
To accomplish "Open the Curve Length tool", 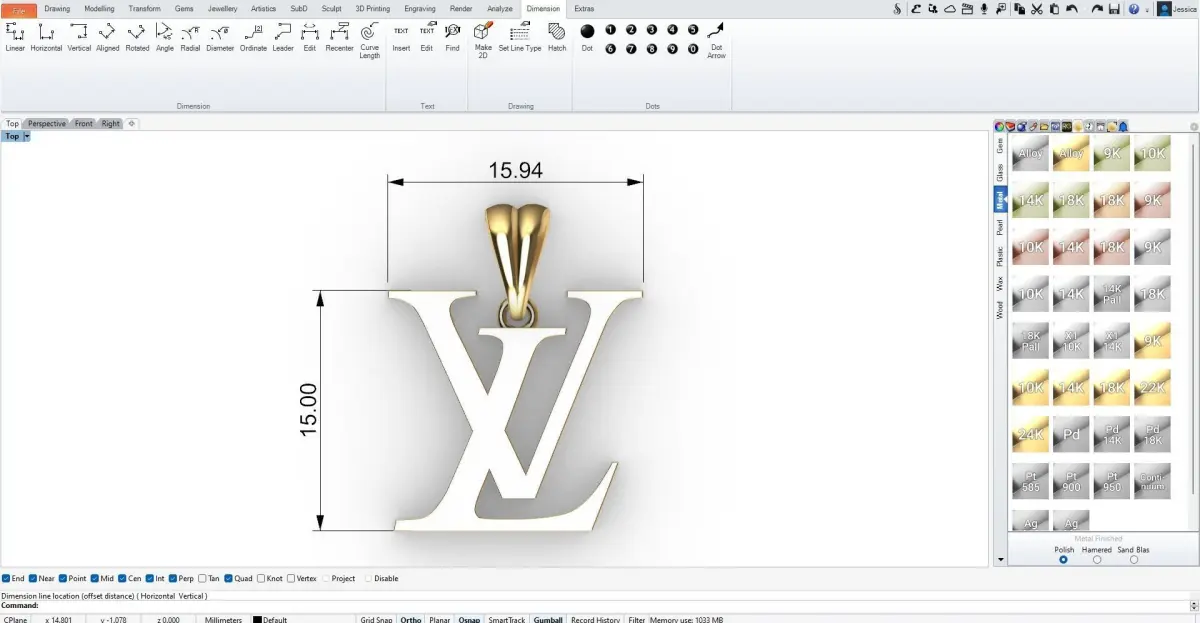I will (370, 41).
